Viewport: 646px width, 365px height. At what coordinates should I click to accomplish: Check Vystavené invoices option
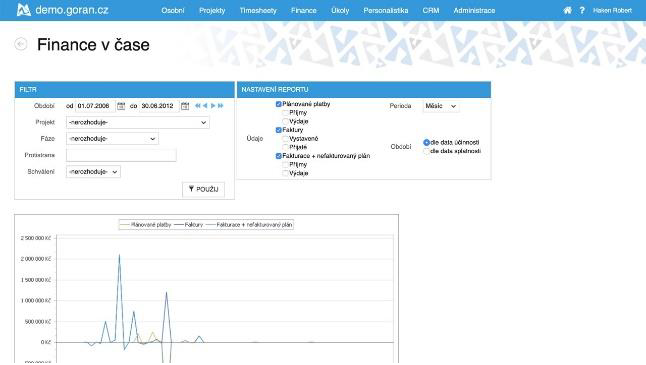(x=285, y=139)
